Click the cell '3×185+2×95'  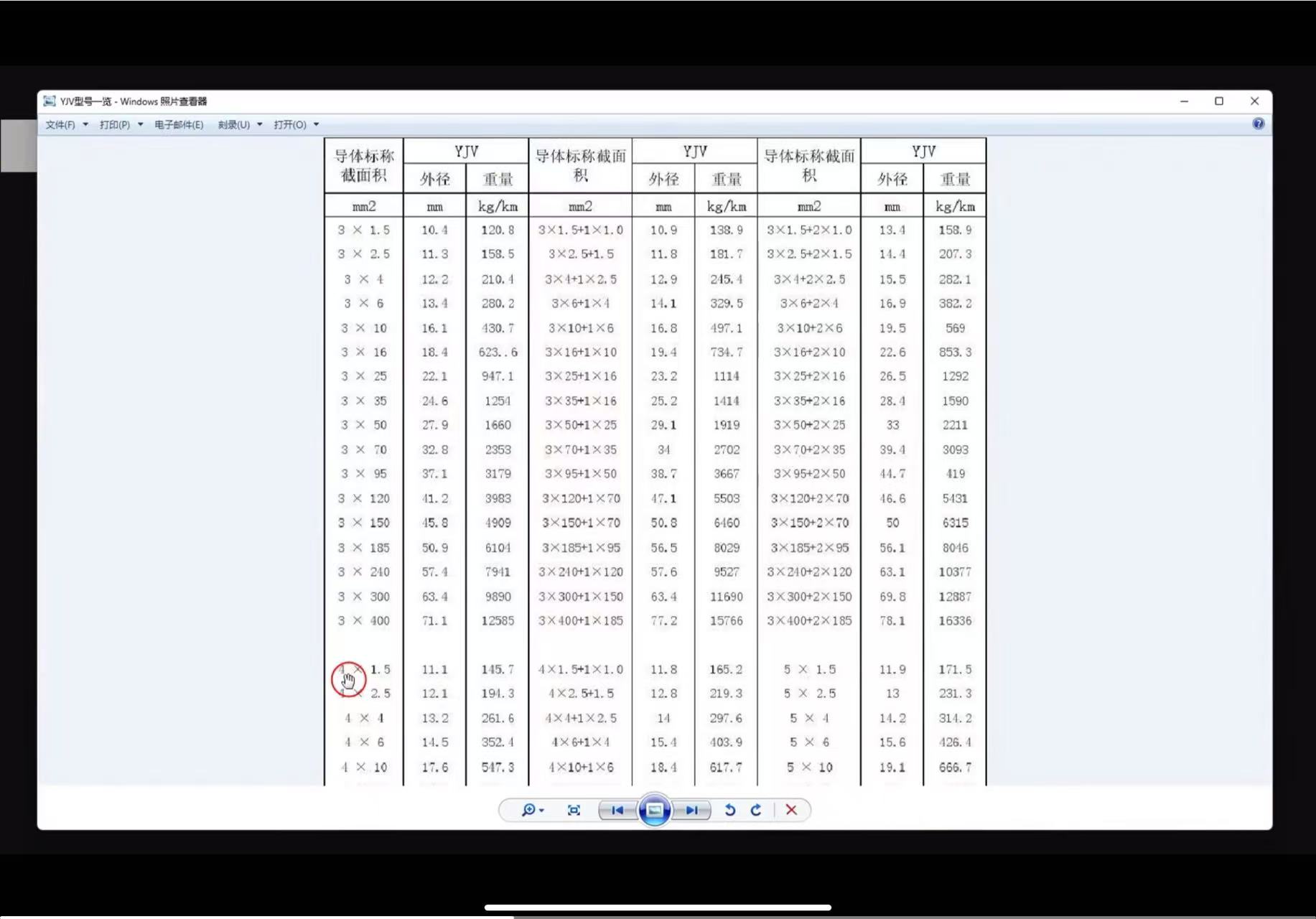click(809, 548)
